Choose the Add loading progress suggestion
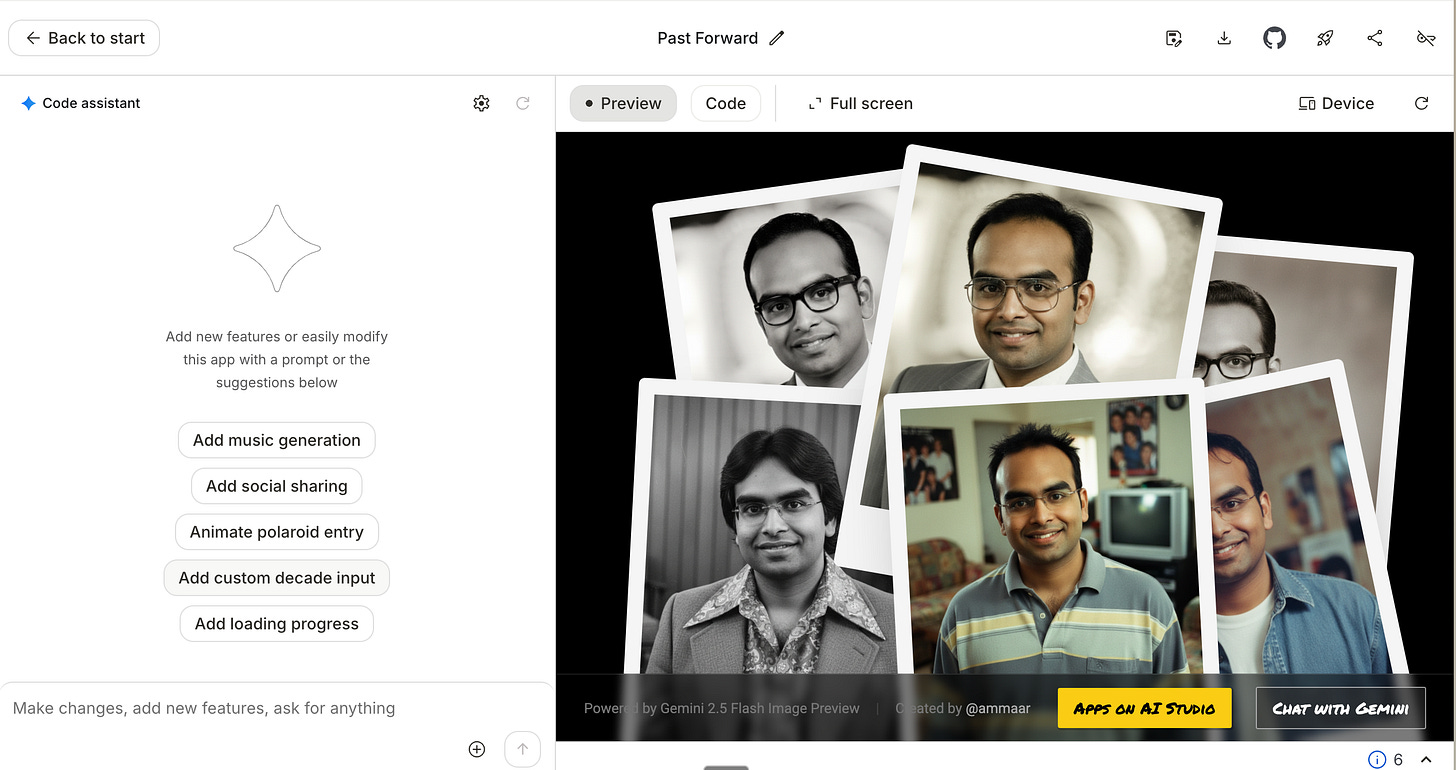 pos(277,624)
